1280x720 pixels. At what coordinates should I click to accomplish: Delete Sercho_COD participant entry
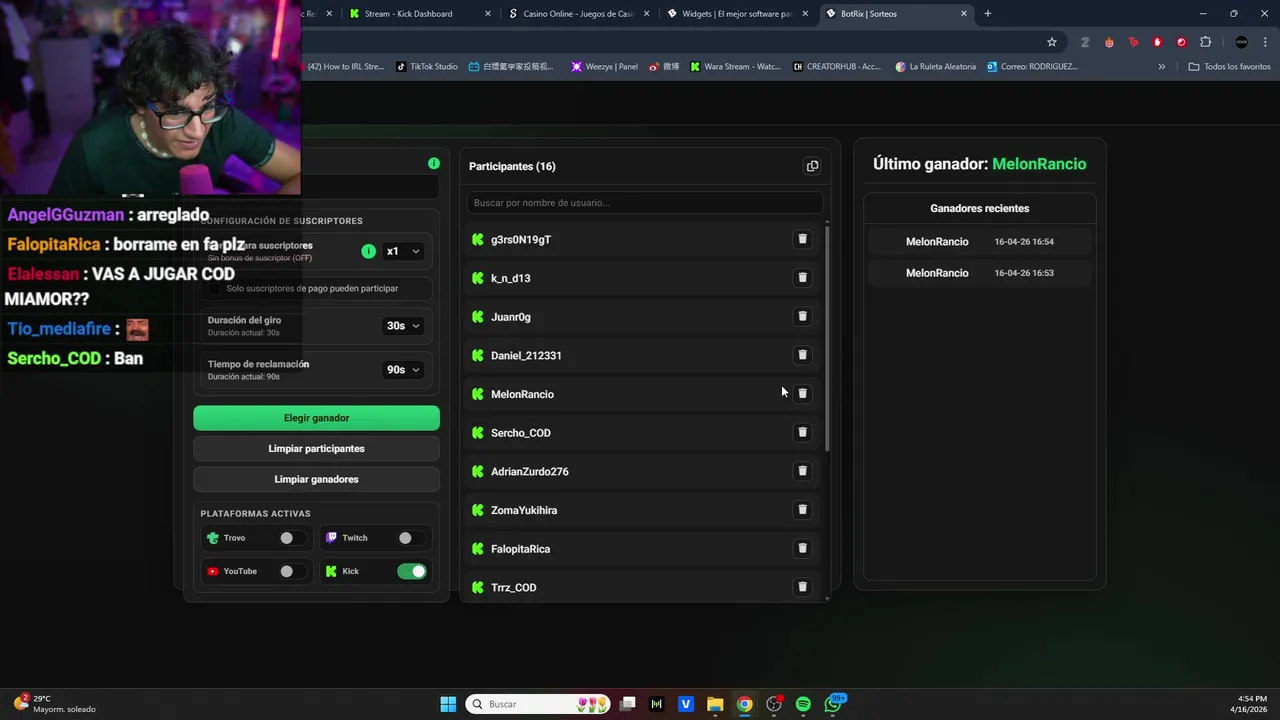pos(802,432)
